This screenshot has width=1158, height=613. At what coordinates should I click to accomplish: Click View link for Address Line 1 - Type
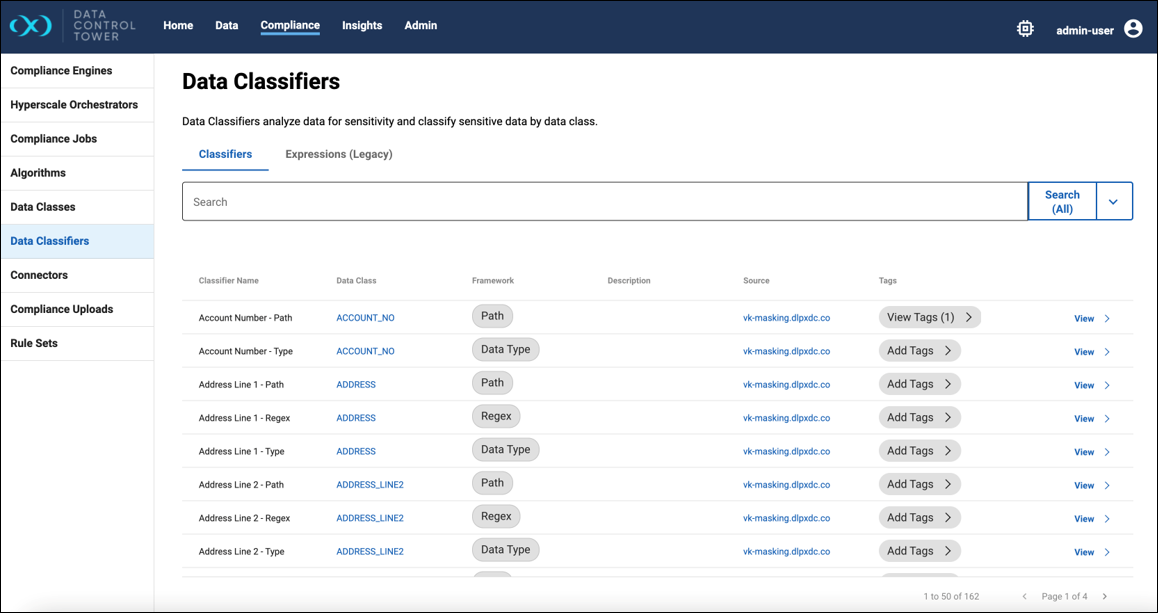point(1084,452)
